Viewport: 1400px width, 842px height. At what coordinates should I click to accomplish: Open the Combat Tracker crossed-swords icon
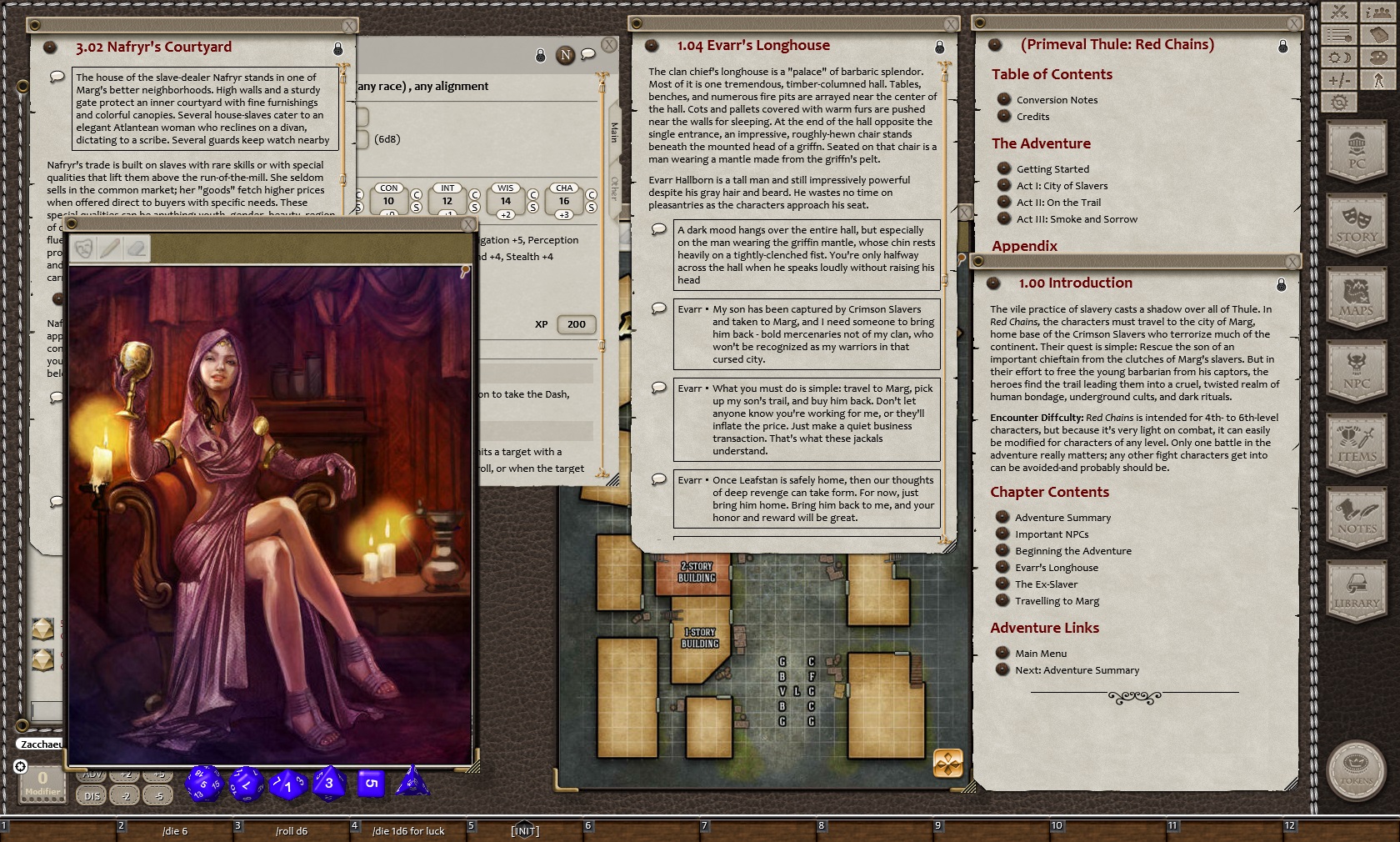coord(1339,12)
